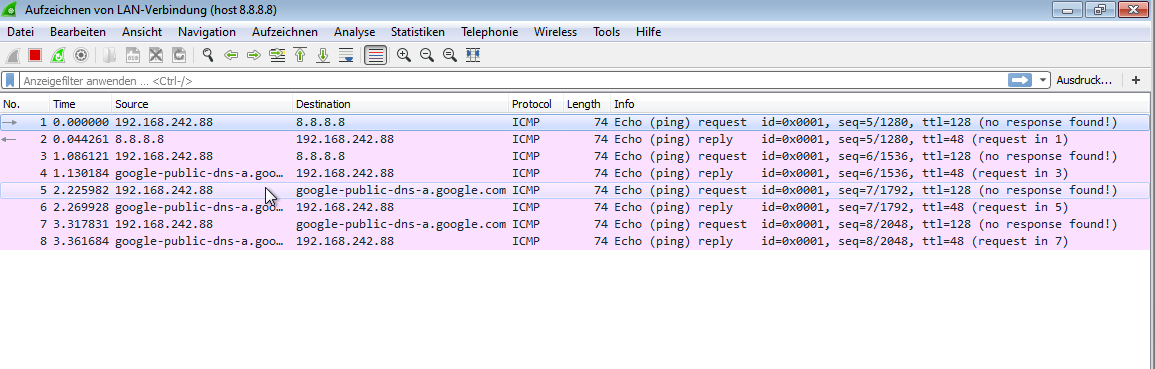1155x369 pixels.
Task: Expand the filter history dropdown arrow
Action: 1043,80
